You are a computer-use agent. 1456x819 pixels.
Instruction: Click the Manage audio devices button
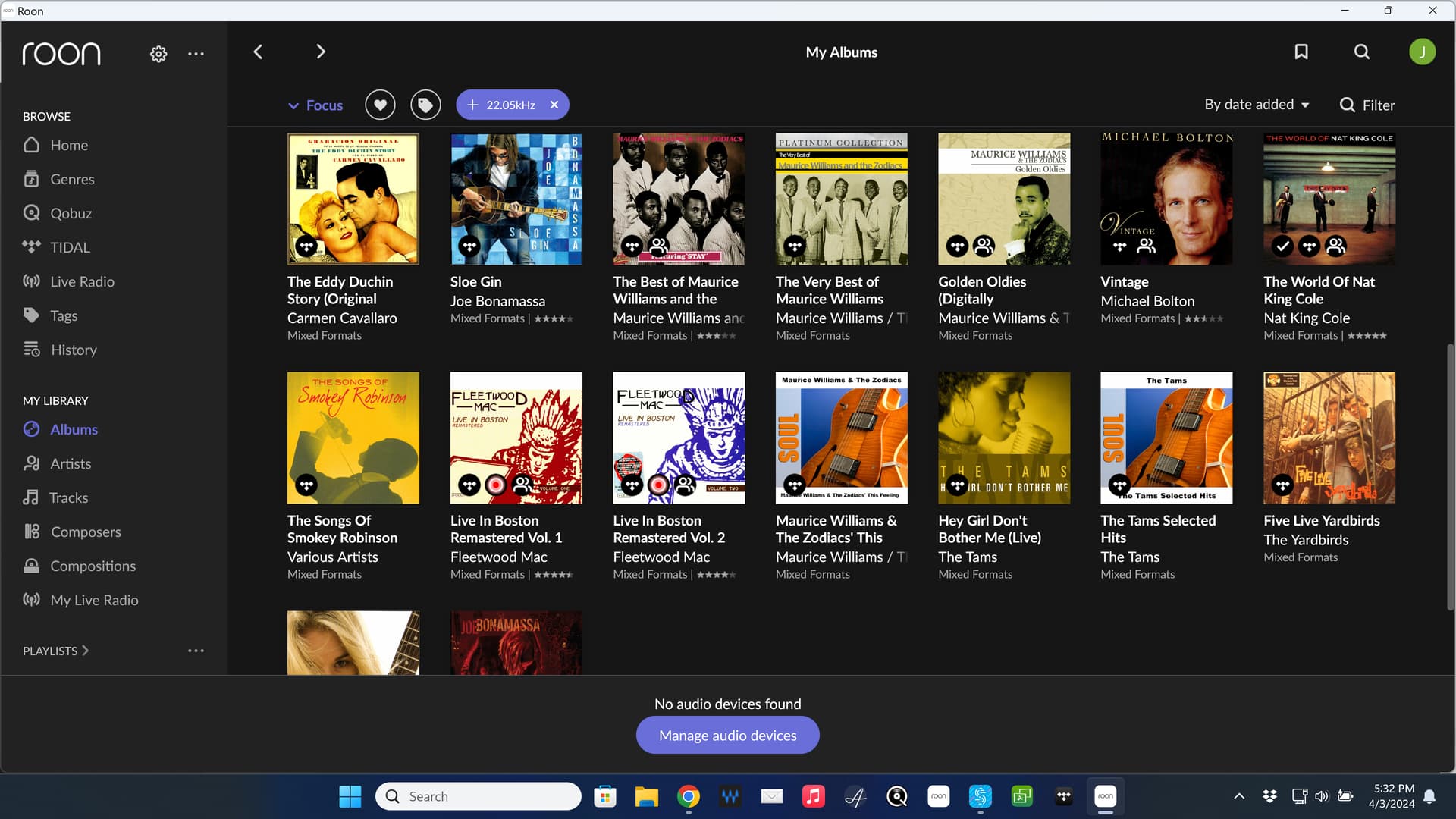click(727, 735)
